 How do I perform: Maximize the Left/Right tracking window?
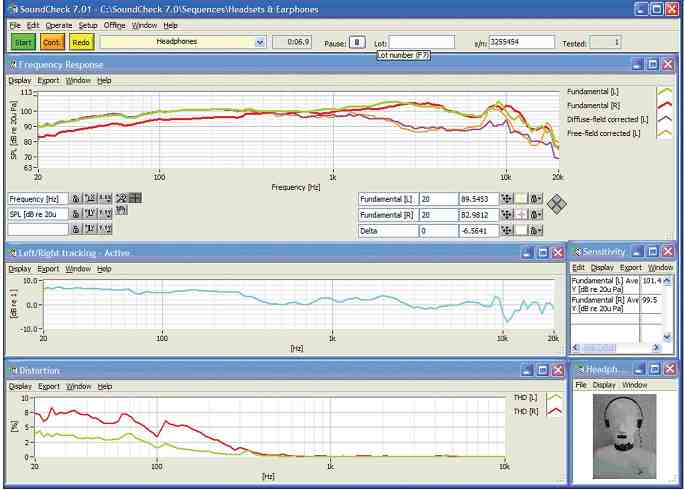(542, 253)
